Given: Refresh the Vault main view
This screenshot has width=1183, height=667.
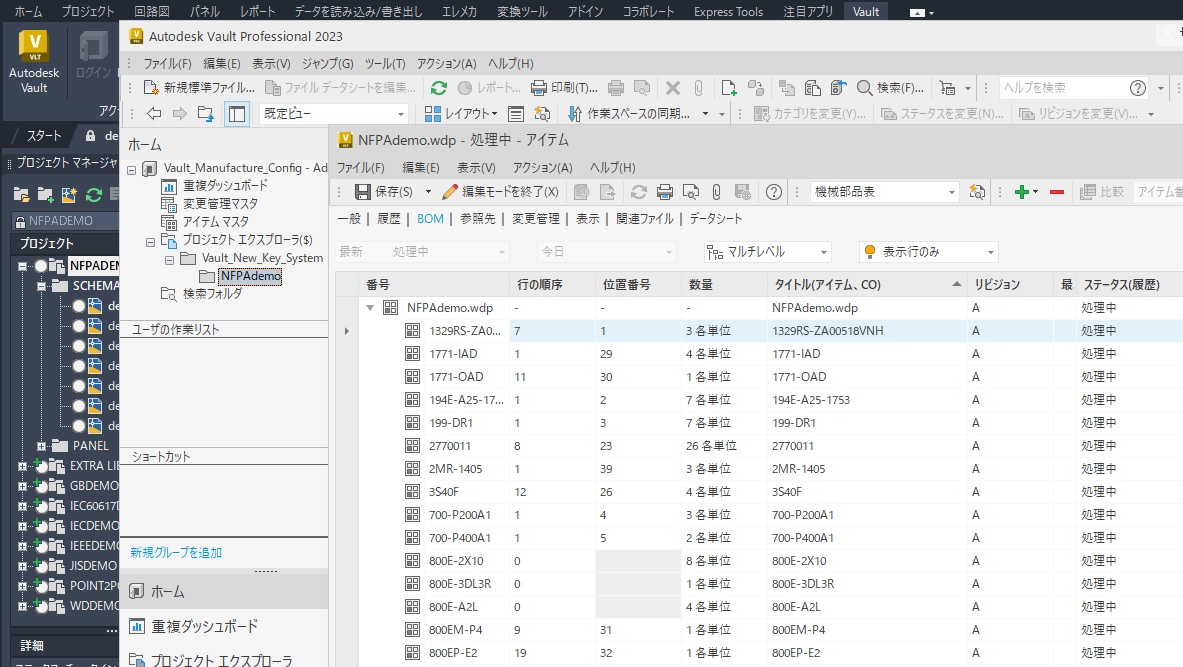Looking at the screenshot, I should point(438,88).
